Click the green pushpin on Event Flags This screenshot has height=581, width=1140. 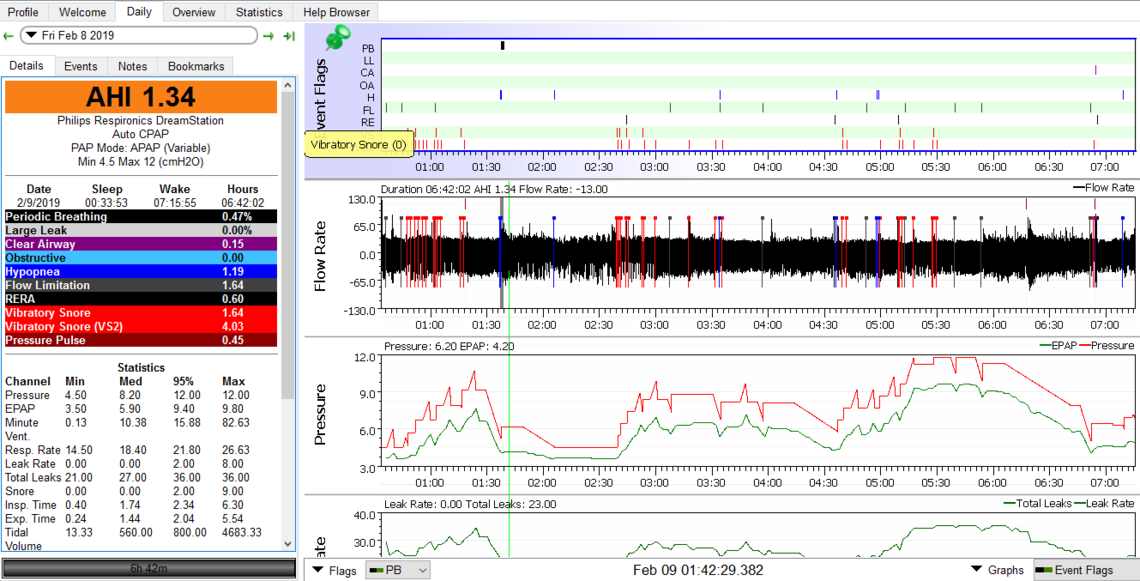click(x=338, y=40)
